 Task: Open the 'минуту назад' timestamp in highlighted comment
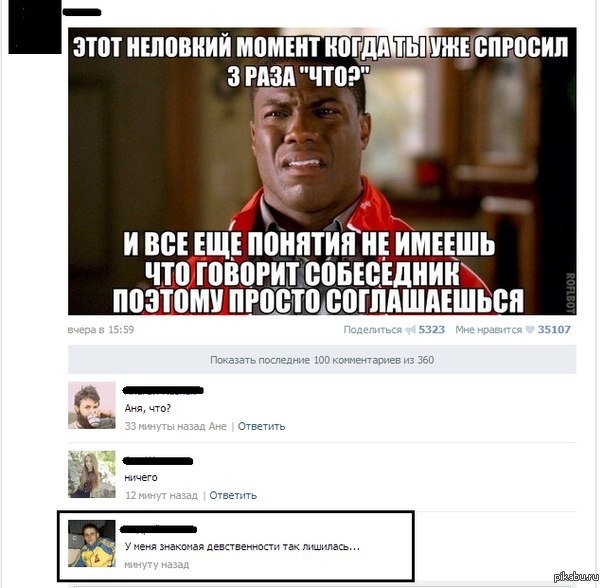[157, 564]
